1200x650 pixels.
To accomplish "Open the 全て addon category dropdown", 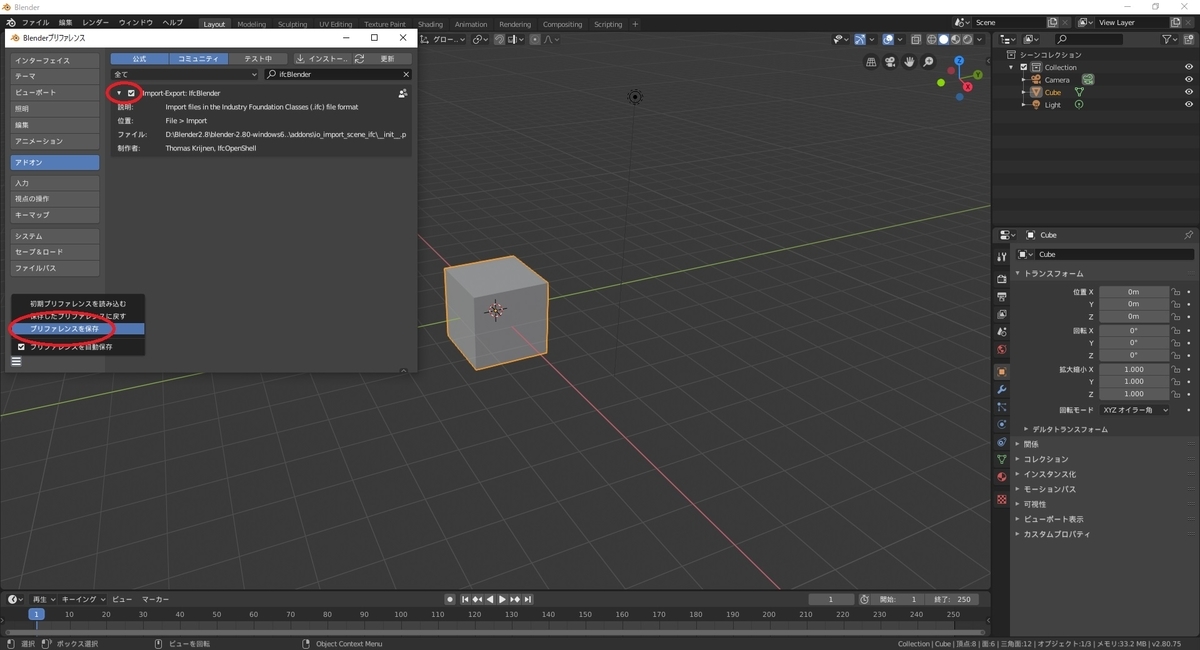I will pos(185,75).
